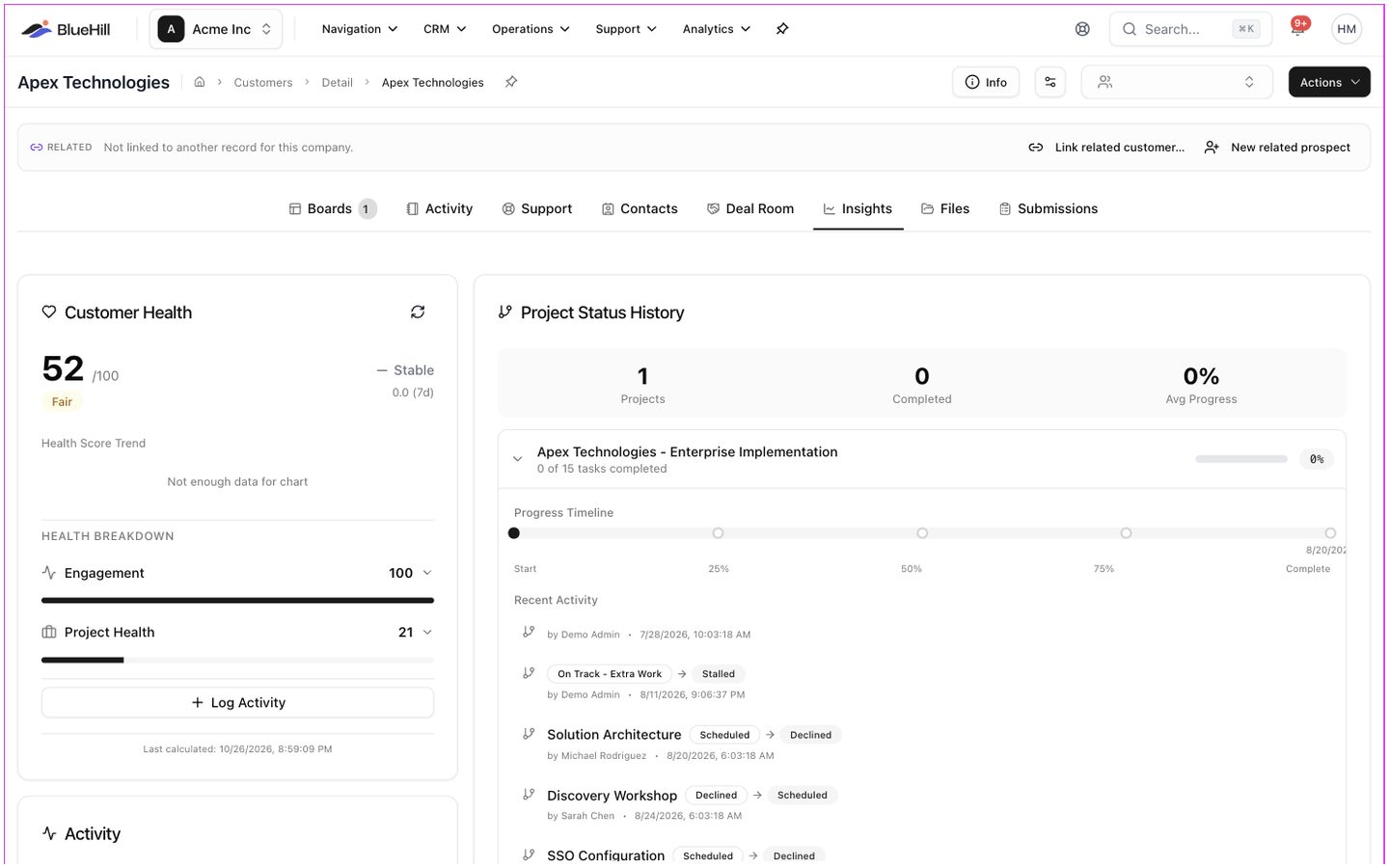Viewport: 1389px width, 868px height.
Task: Click branch icon next to Discovery Workshop entry
Action: (529, 795)
